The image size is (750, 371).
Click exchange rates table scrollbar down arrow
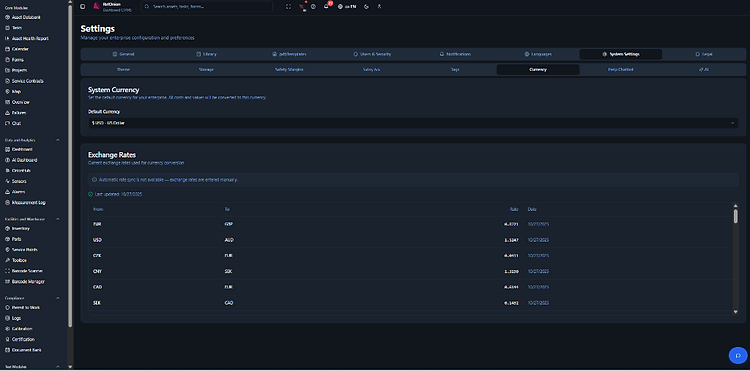point(736,312)
